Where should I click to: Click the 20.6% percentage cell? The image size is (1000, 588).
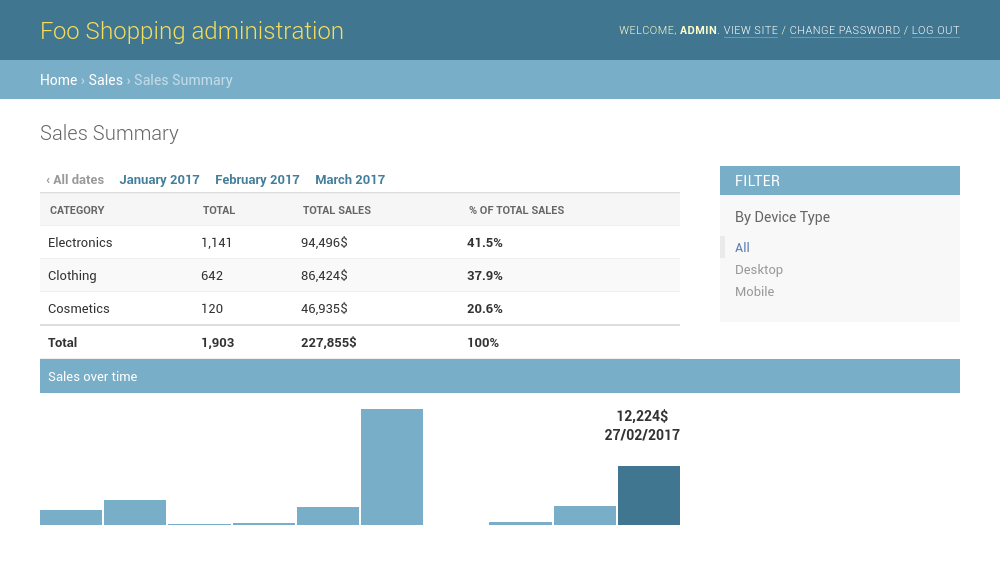[485, 309]
